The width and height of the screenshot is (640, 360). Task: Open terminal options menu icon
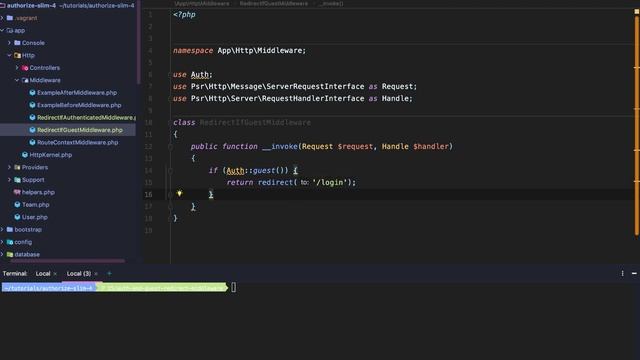(x=622, y=273)
